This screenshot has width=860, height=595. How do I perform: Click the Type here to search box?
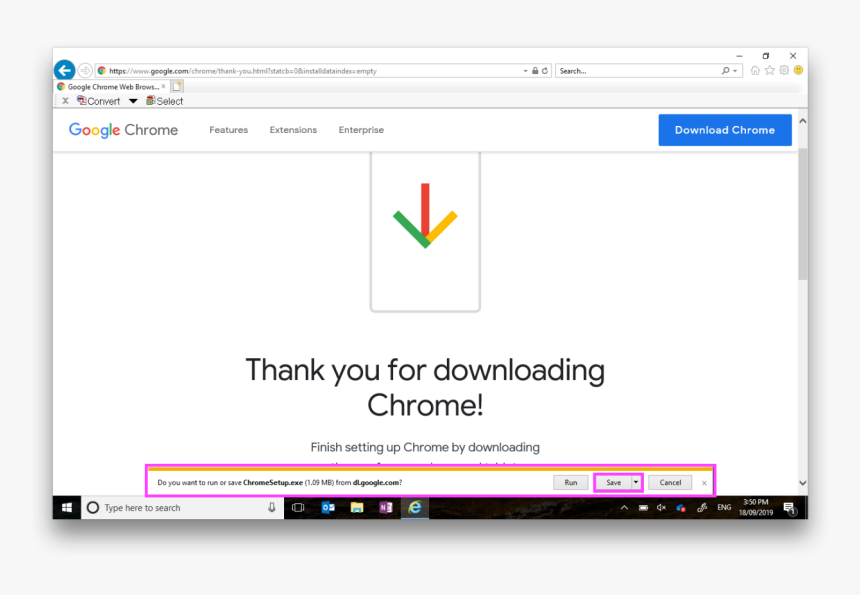point(182,508)
